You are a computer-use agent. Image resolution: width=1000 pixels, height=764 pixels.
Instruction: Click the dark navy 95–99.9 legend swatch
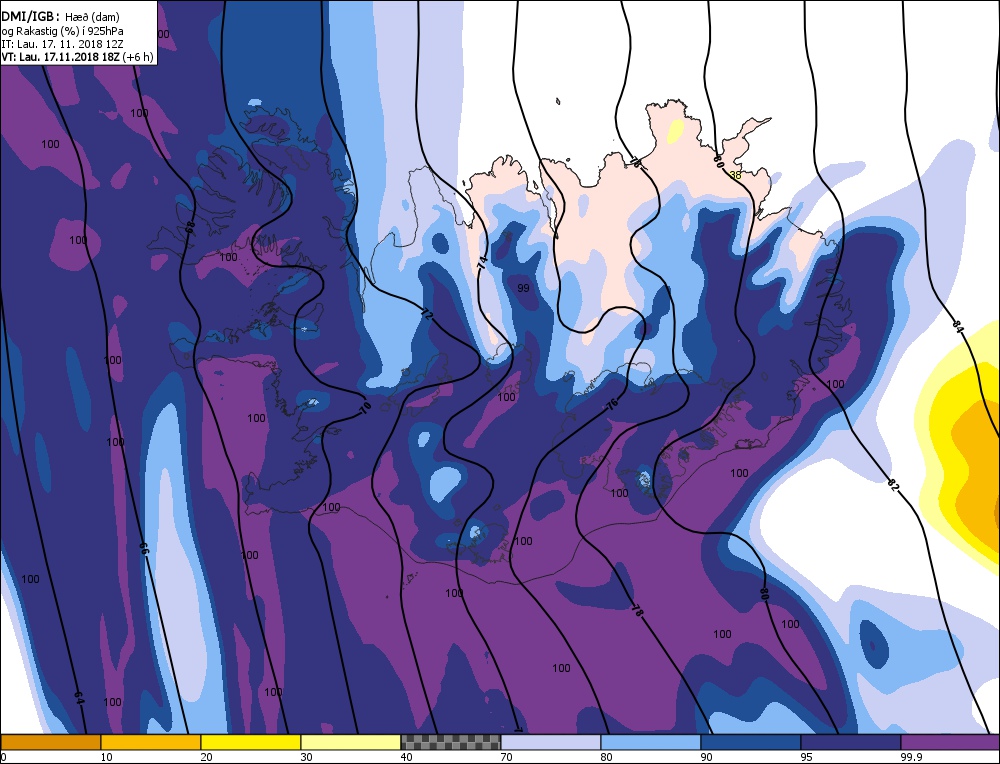851,742
